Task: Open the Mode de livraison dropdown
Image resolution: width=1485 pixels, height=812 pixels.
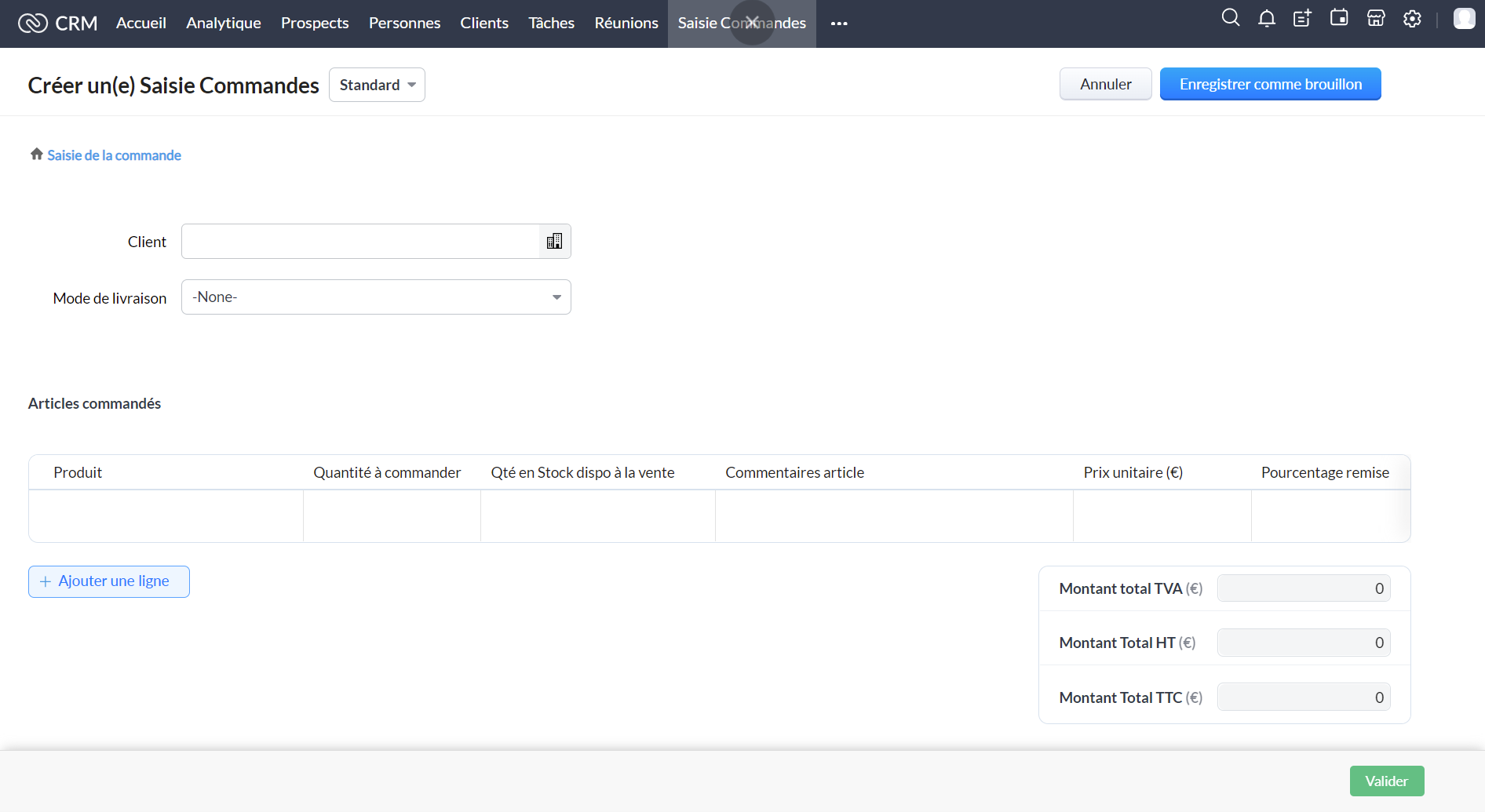Action: pyautogui.click(x=376, y=297)
